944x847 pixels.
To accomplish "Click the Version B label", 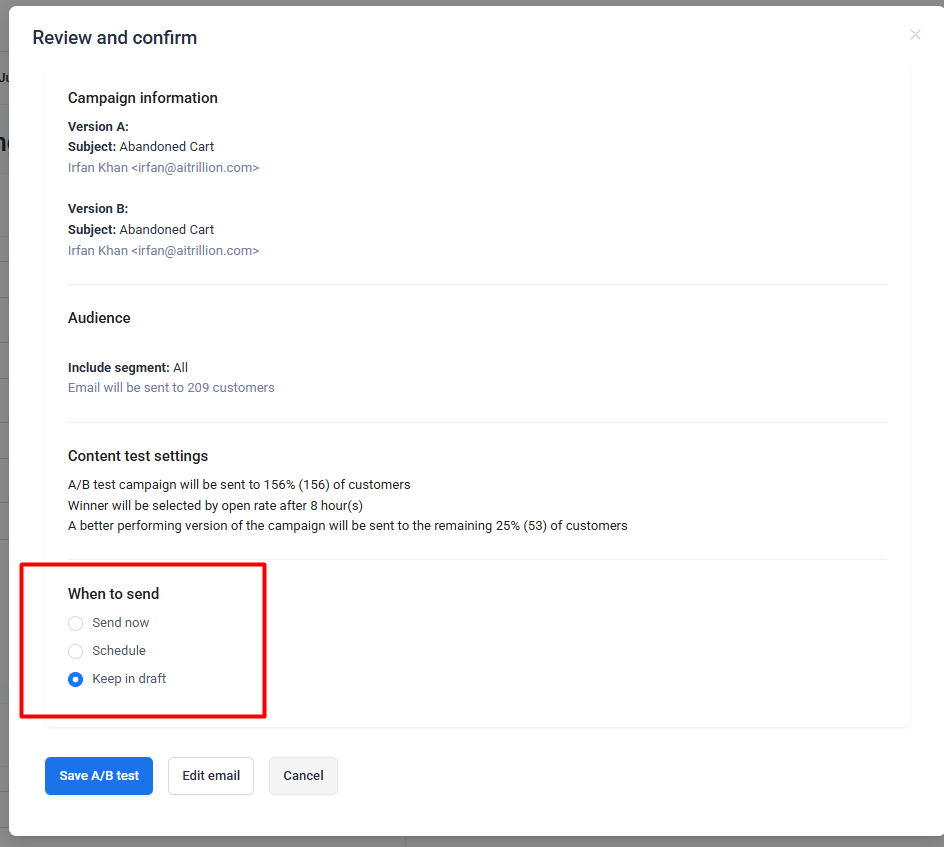I will tap(98, 209).
